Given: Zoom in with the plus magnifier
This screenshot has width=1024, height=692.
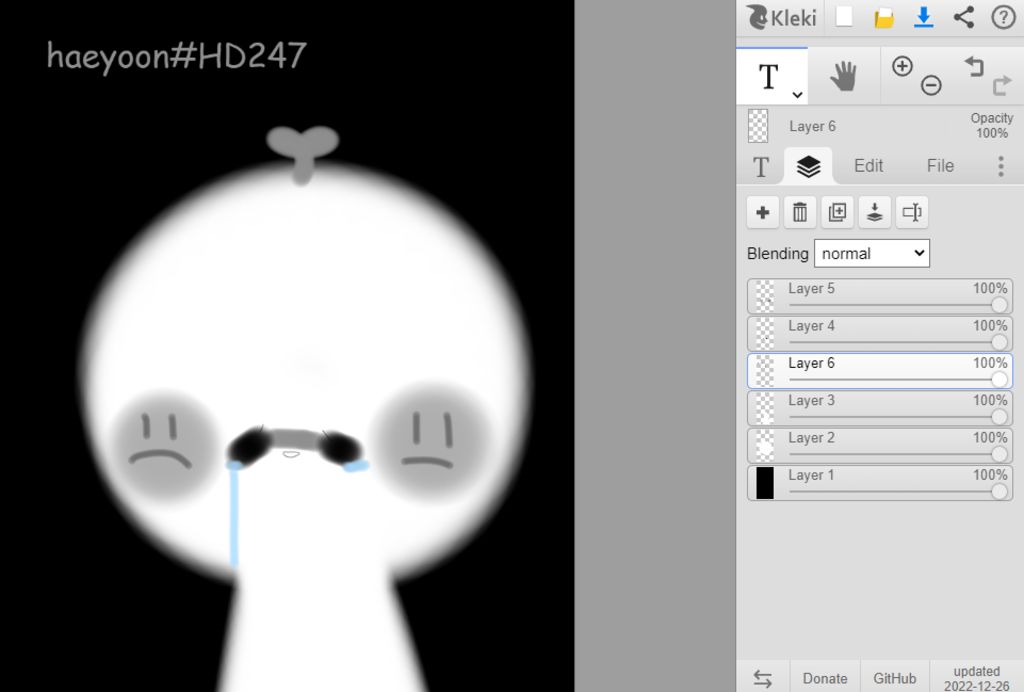Looking at the screenshot, I should pos(902,67).
